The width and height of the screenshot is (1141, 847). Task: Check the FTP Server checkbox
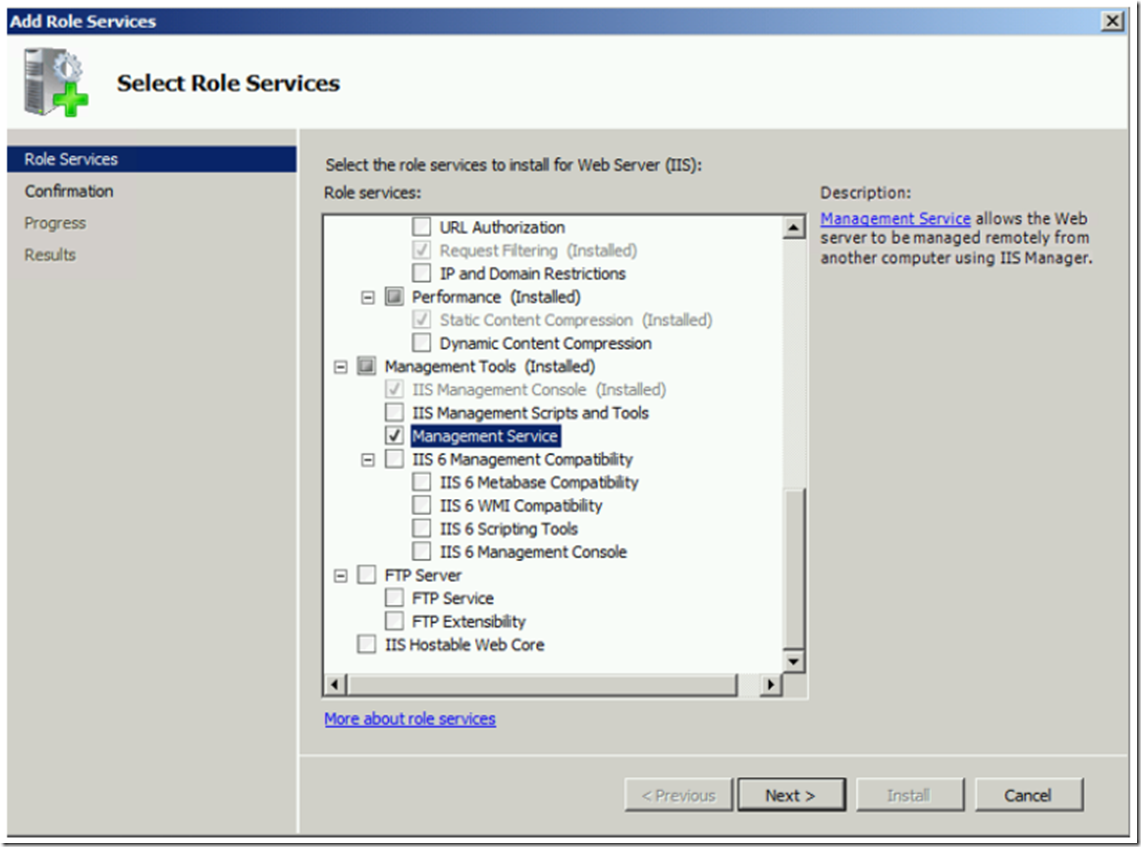pos(367,575)
